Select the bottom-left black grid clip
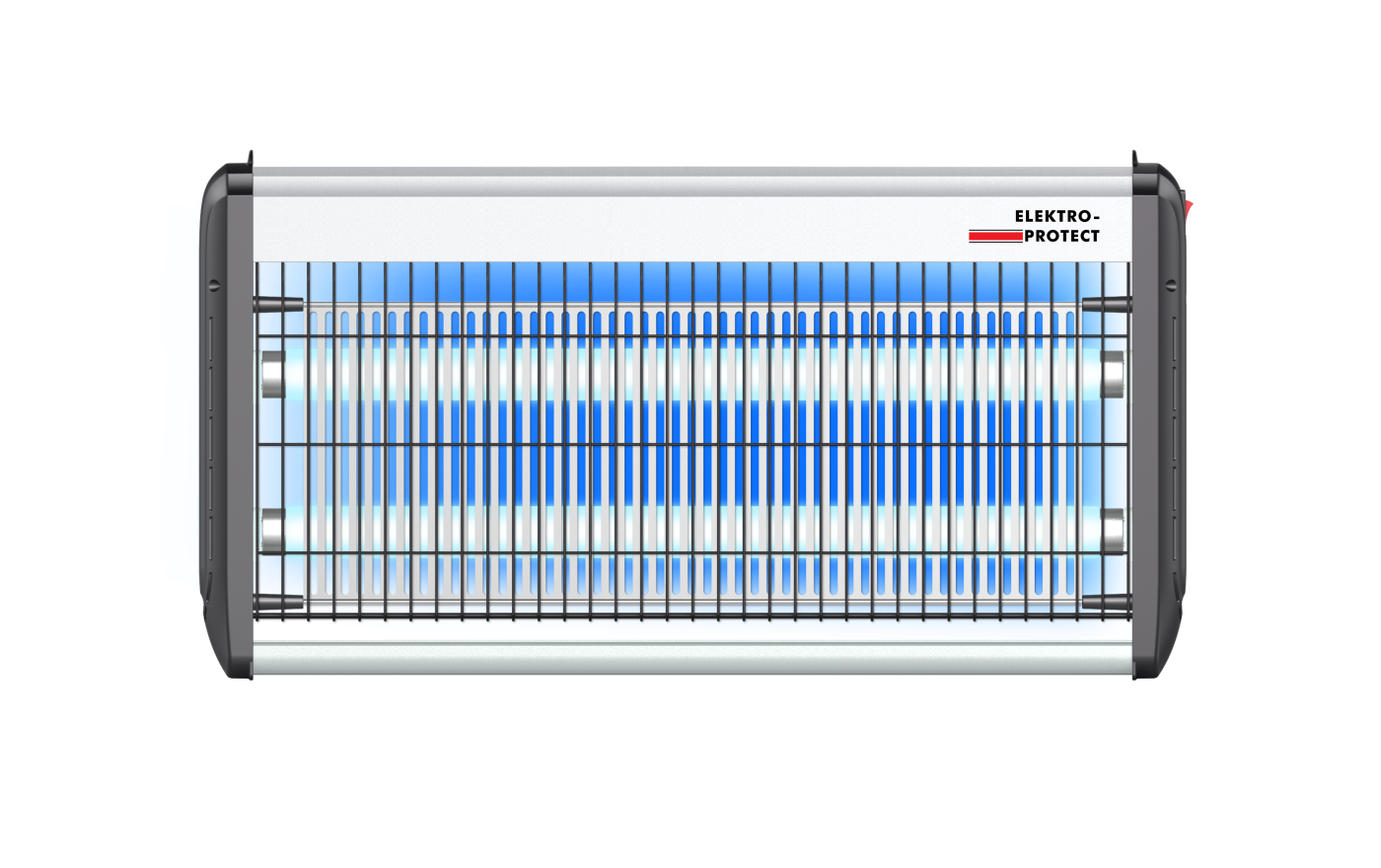Image resolution: width=1381 pixels, height=868 pixels. click(278, 602)
